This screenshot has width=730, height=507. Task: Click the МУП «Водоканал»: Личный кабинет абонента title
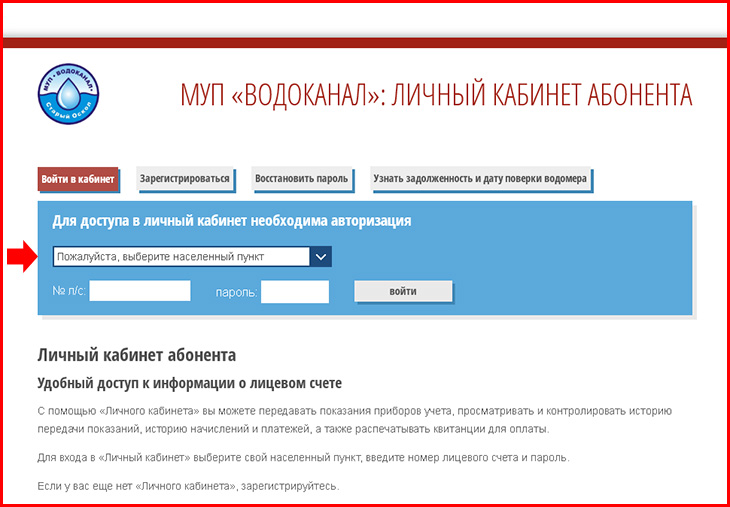436,95
